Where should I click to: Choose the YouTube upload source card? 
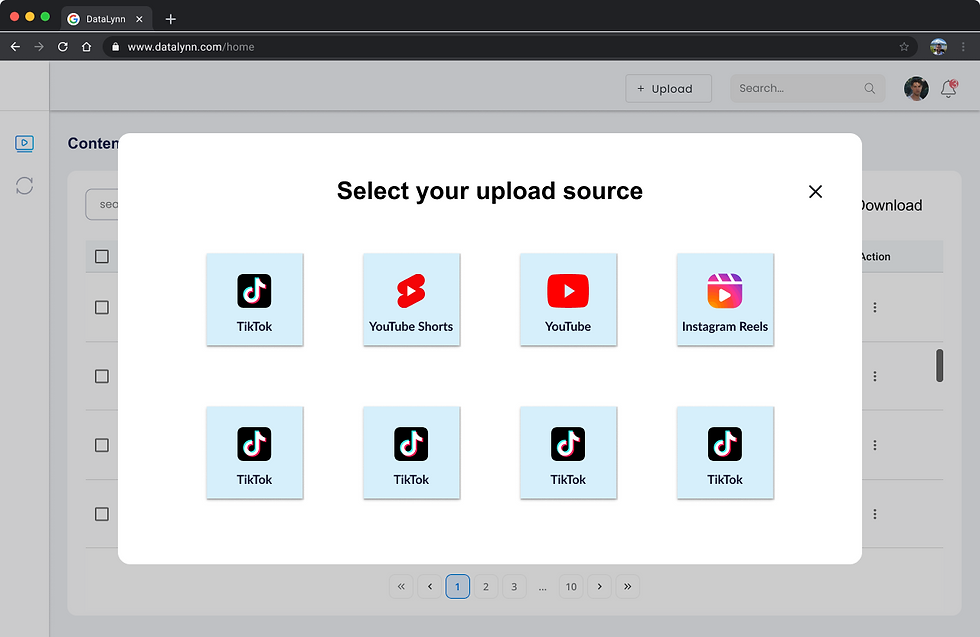coord(568,299)
